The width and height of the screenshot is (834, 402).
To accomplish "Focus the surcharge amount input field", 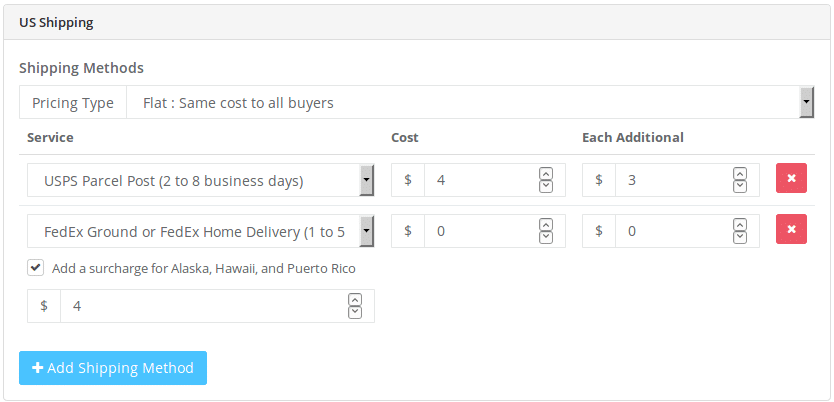I will point(200,306).
